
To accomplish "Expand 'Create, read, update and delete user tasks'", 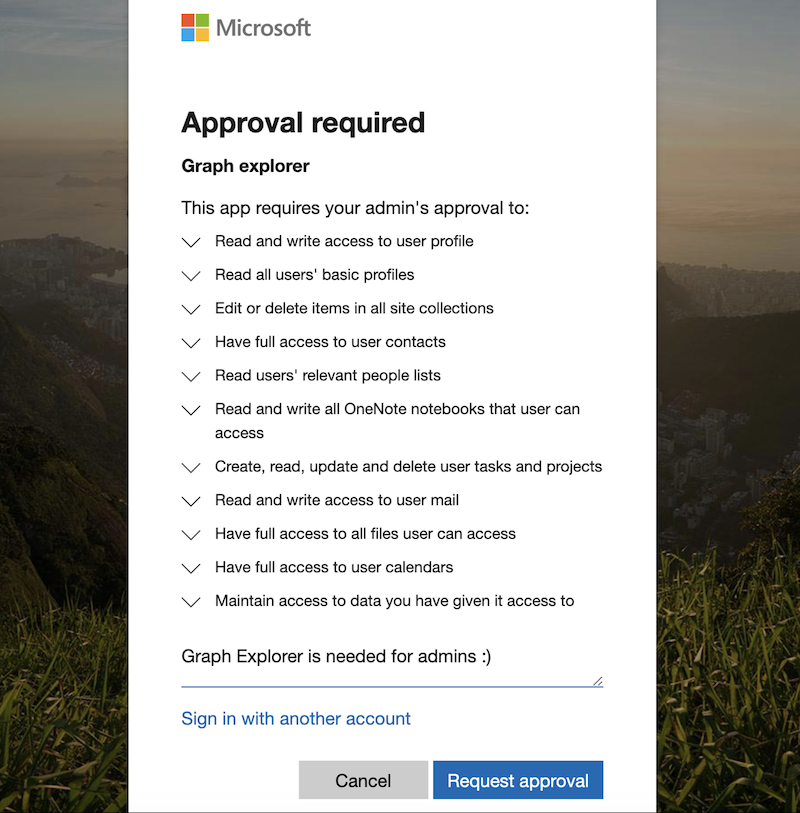I will [191, 467].
